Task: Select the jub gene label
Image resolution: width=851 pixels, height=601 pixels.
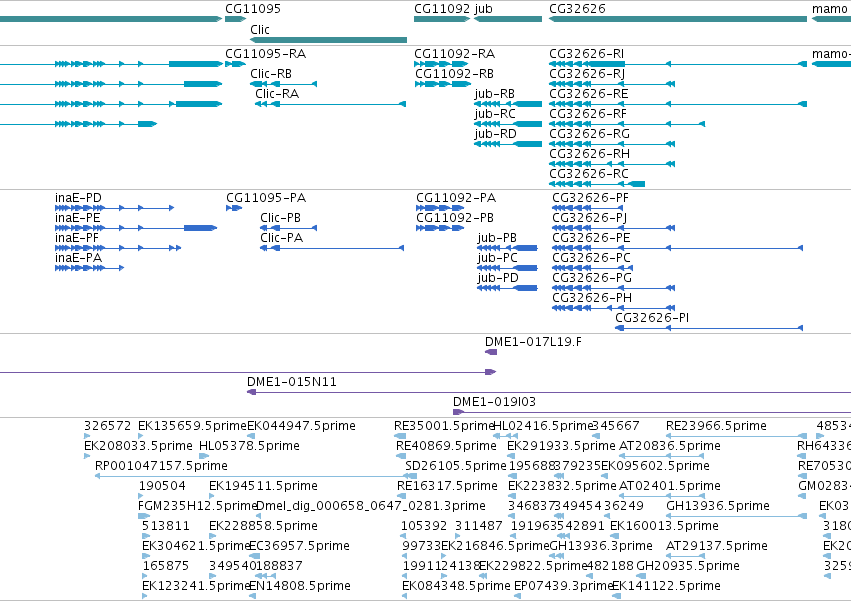Action: (483, 9)
